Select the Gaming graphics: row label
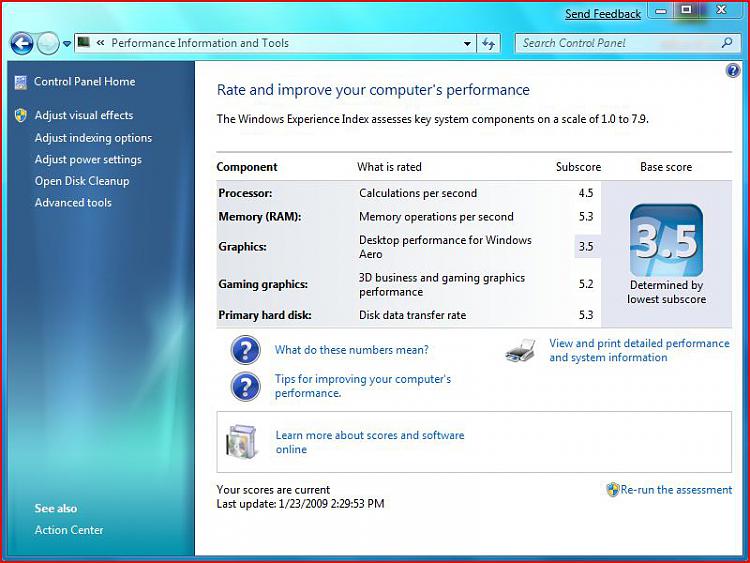 pos(263,284)
